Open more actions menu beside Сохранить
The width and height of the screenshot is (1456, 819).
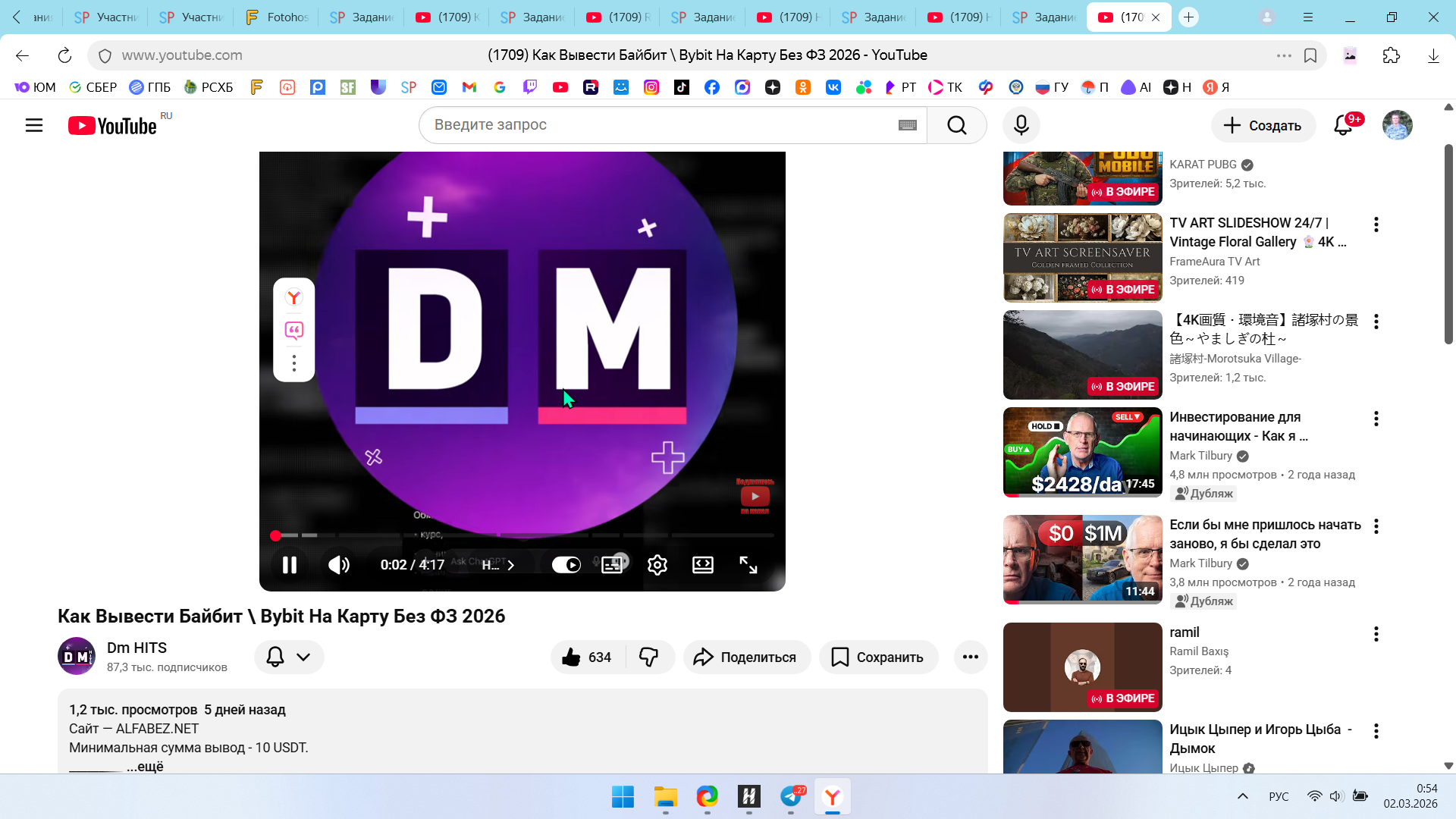(970, 657)
